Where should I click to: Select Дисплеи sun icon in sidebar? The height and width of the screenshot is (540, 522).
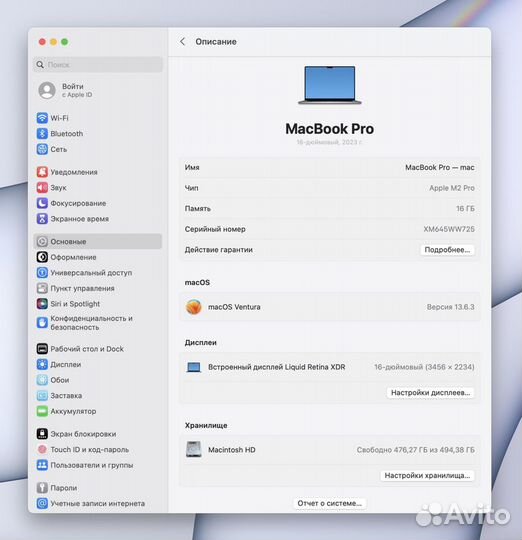click(x=42, y=364)
